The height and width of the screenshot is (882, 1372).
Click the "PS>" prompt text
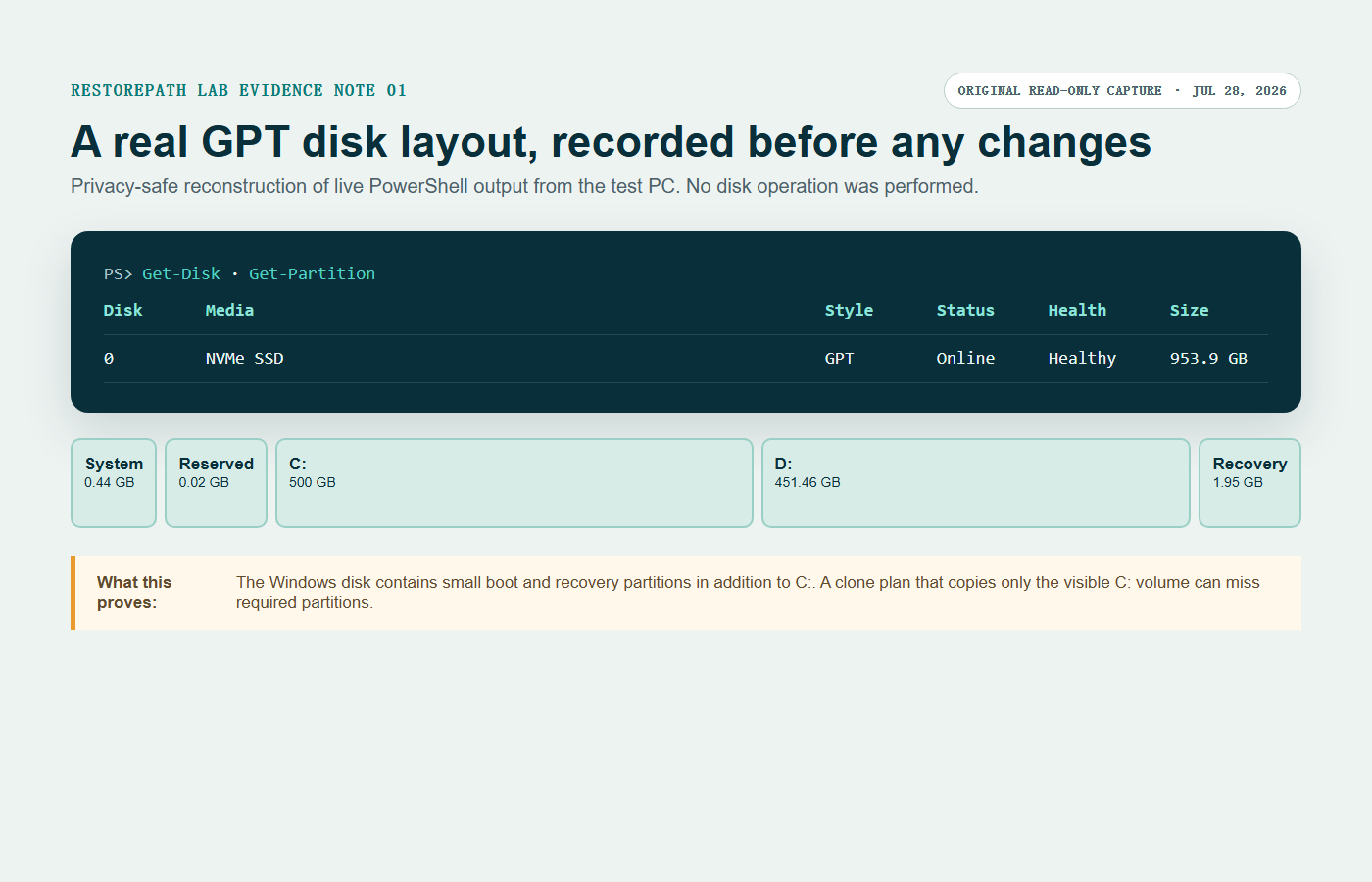[118, 274]
